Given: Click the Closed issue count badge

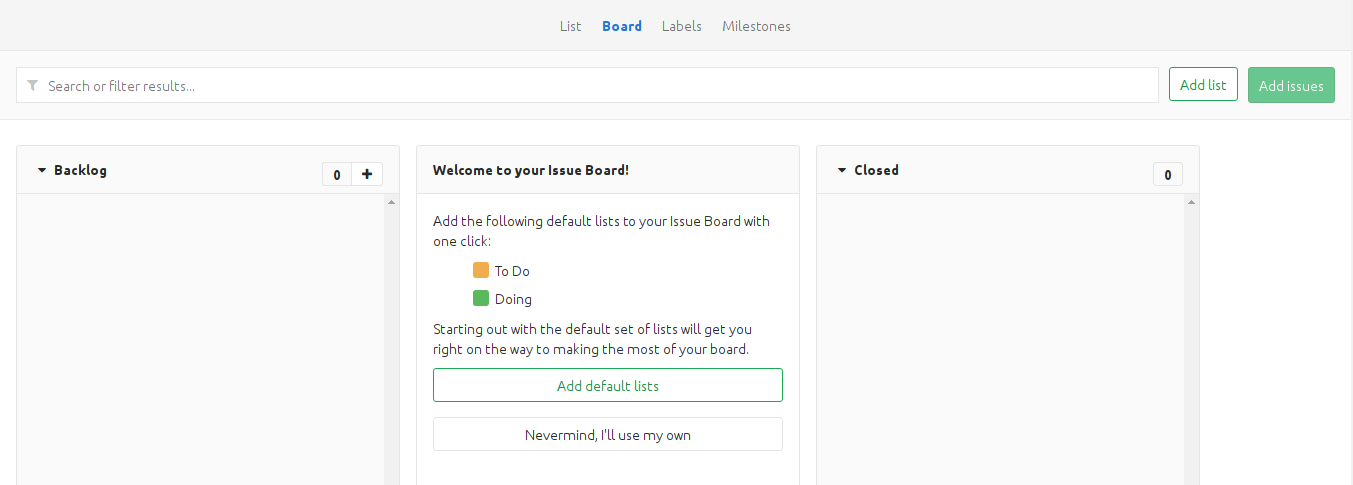Looking at the screenshot, I should click(1168, 175).
